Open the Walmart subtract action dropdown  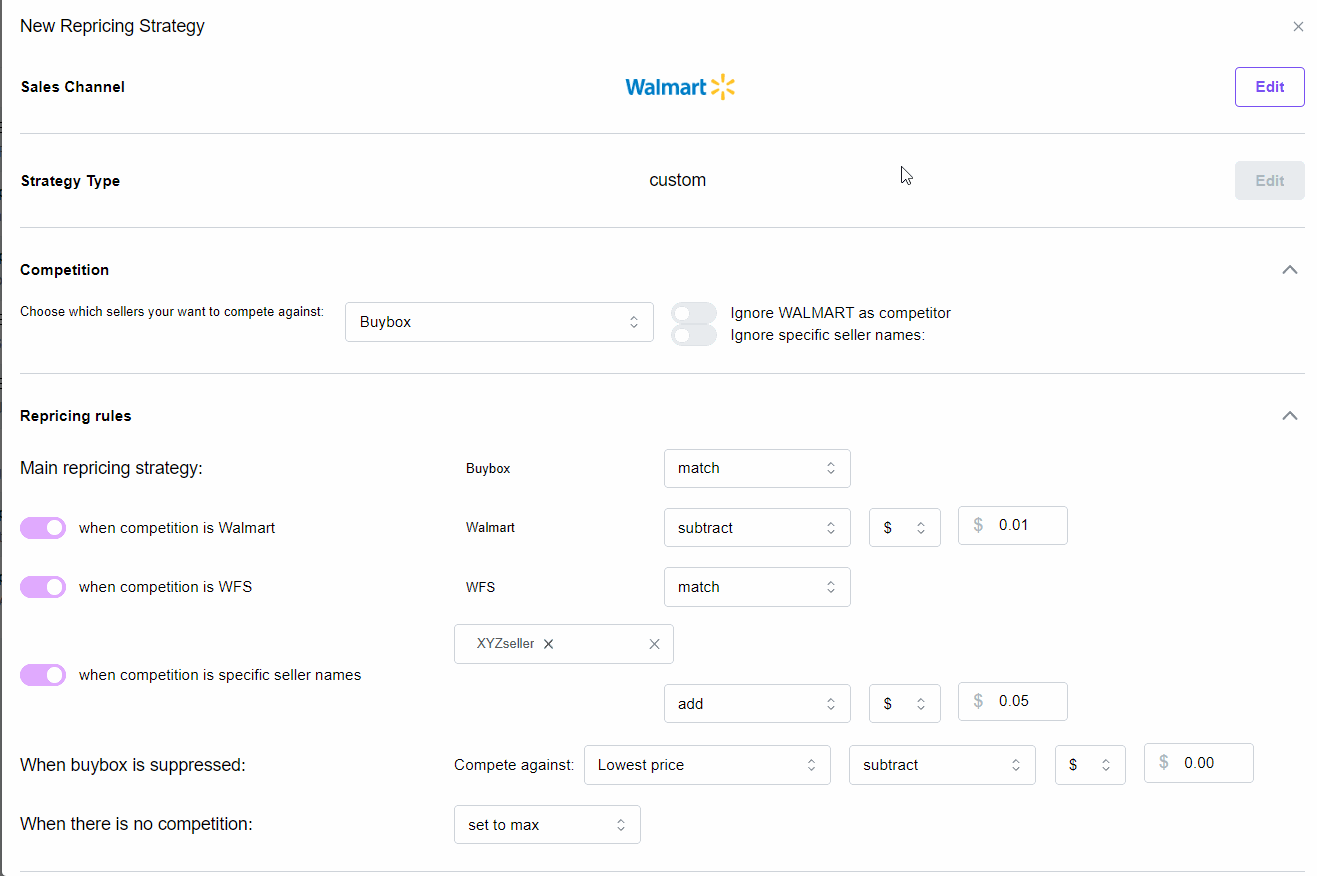click(x=757, y=528)
